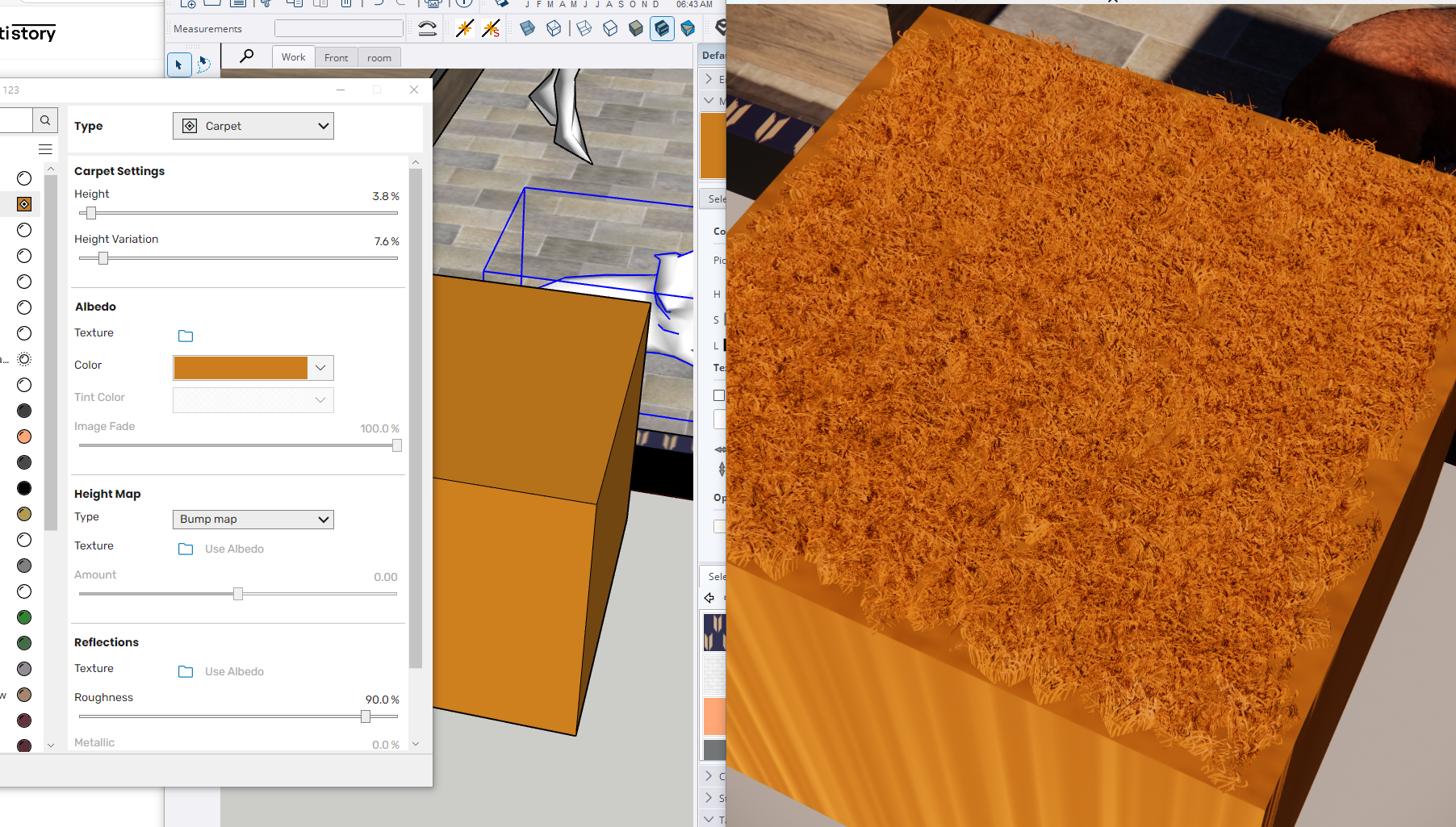
Task: Expand the tray panel above the bottom one
Action: pyautogui.click(x=709, y=798)
